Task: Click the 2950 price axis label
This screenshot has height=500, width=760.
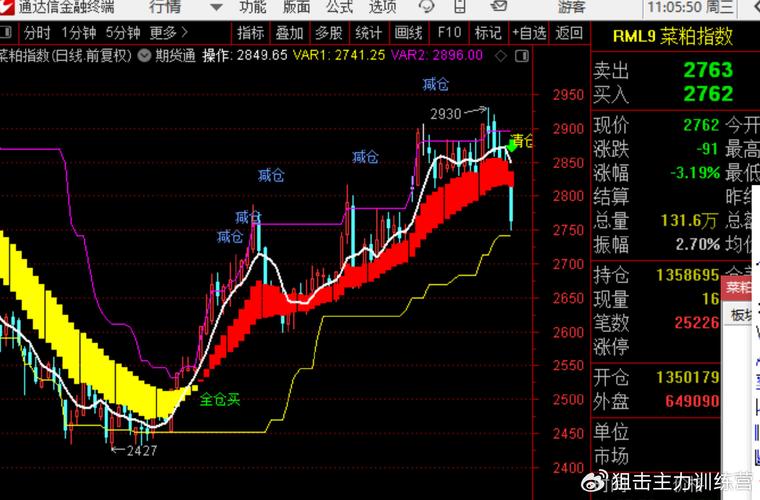Action: click(569, 95)
